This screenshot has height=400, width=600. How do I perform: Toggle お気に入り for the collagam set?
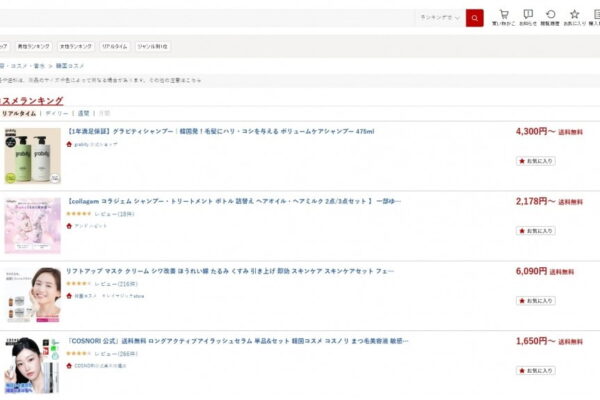535,230
